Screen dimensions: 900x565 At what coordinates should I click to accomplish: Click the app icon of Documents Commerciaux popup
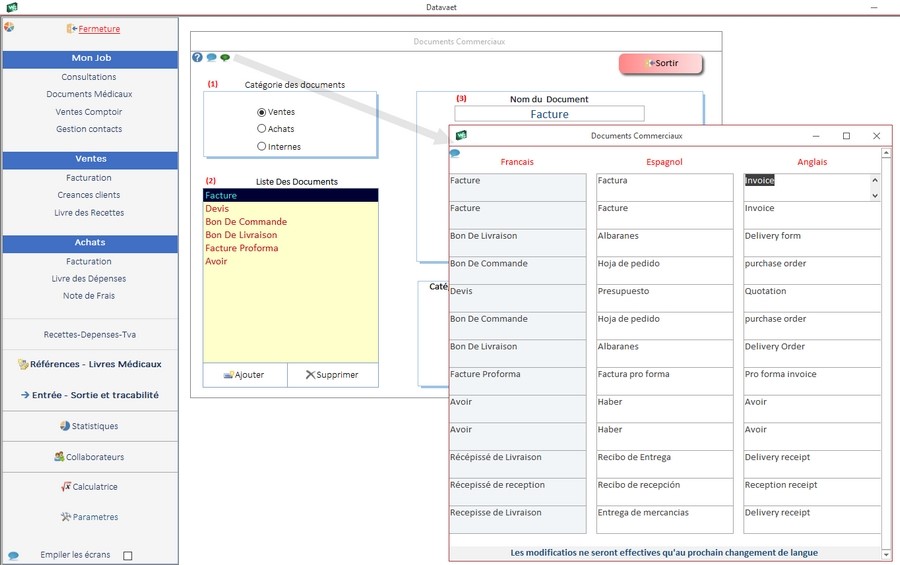coord(461,136)
